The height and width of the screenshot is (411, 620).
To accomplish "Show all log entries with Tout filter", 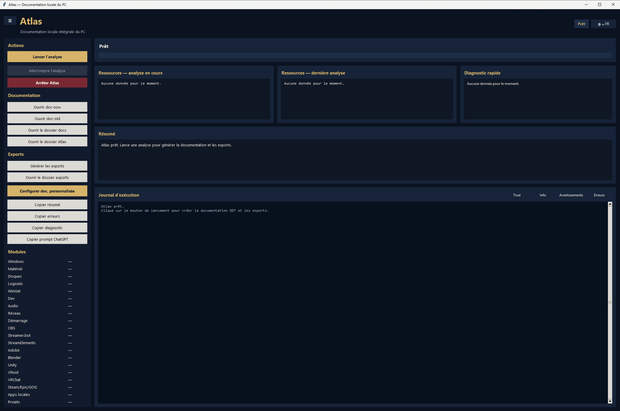I will (517, 195).
